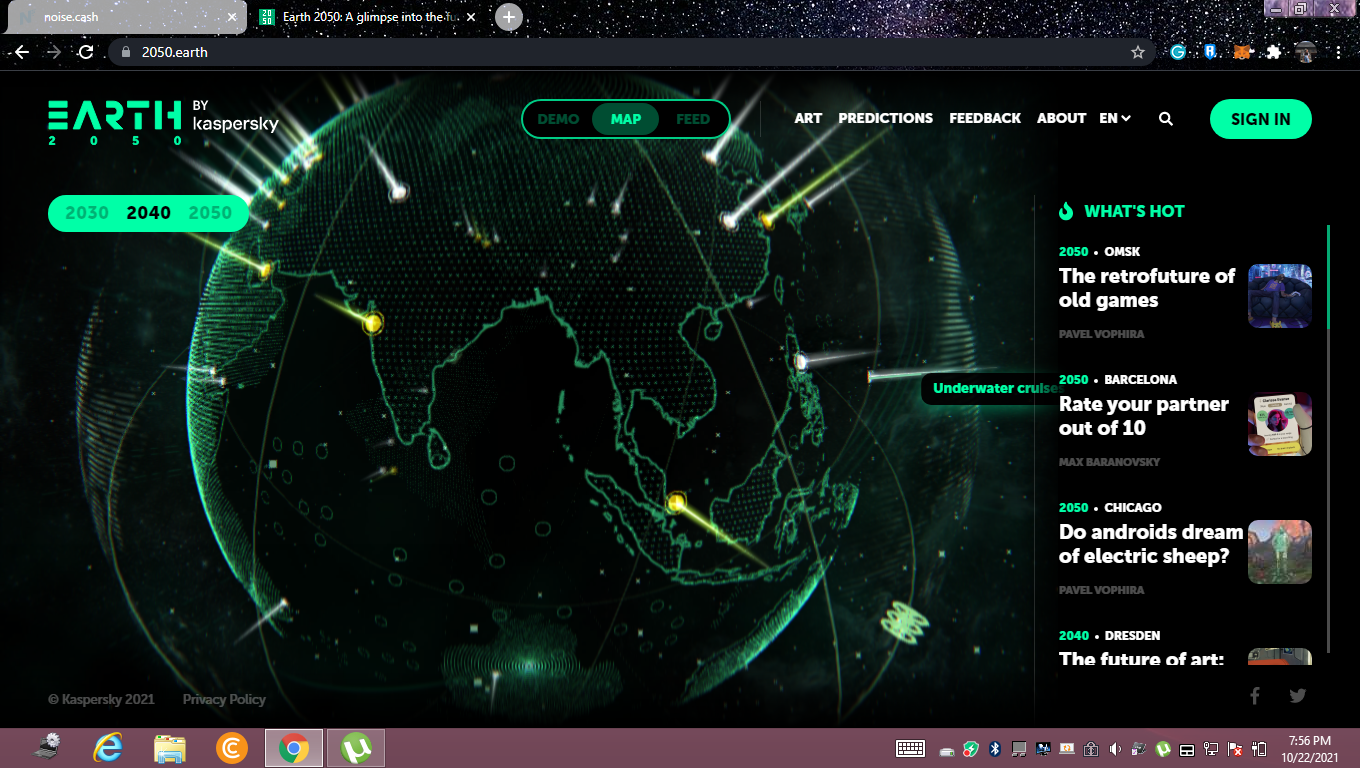Click the SIGN IN button
Viewport: 1360px width, 768px height.
coord(1261,119)
